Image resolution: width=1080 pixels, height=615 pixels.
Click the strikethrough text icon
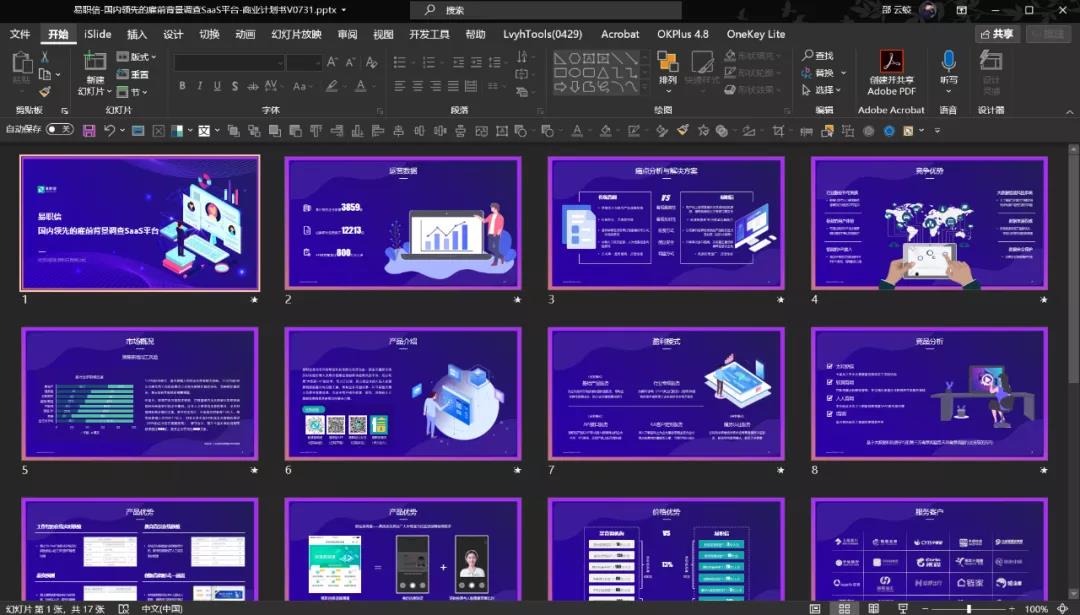(253, 86)
